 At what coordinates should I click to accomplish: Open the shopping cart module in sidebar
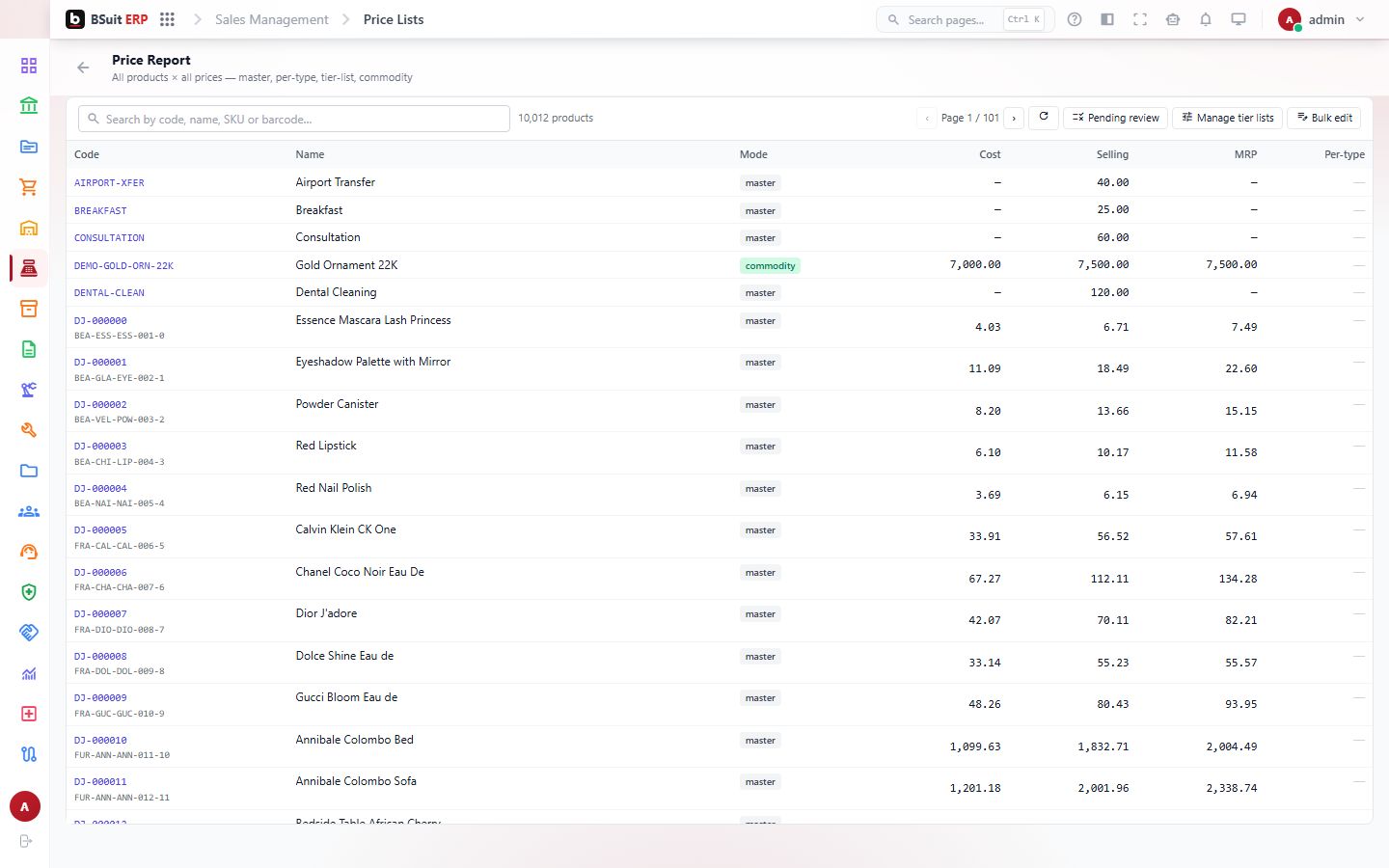click(29, 187)
